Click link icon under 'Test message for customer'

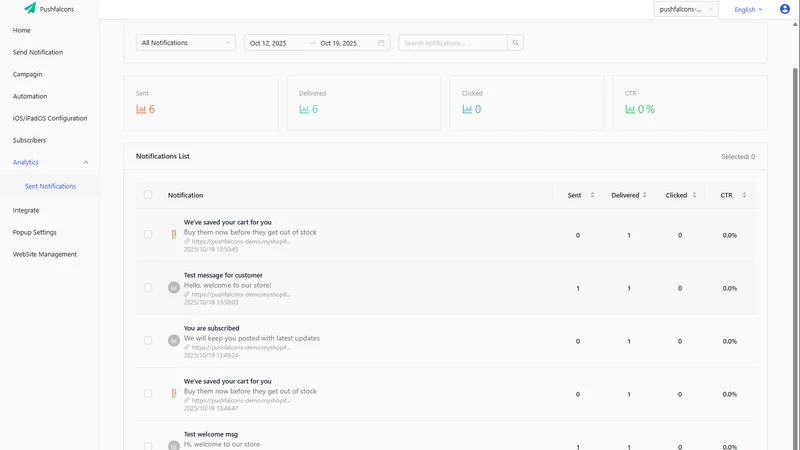click(x=187, y=294)
